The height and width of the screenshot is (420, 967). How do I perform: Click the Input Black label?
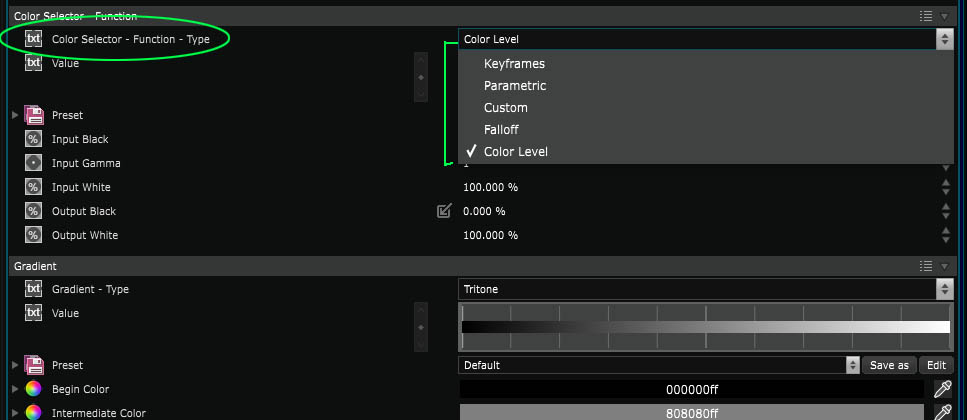click(x=80, y=139)
